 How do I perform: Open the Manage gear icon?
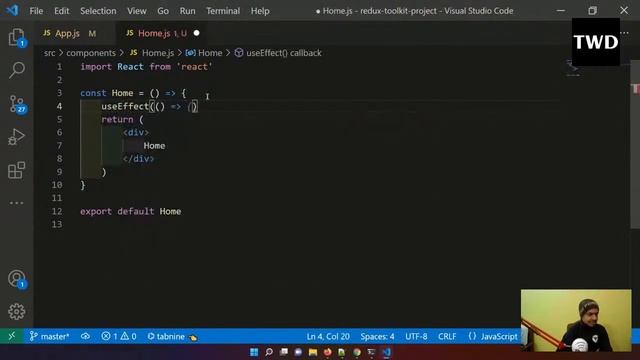(17, 311)
